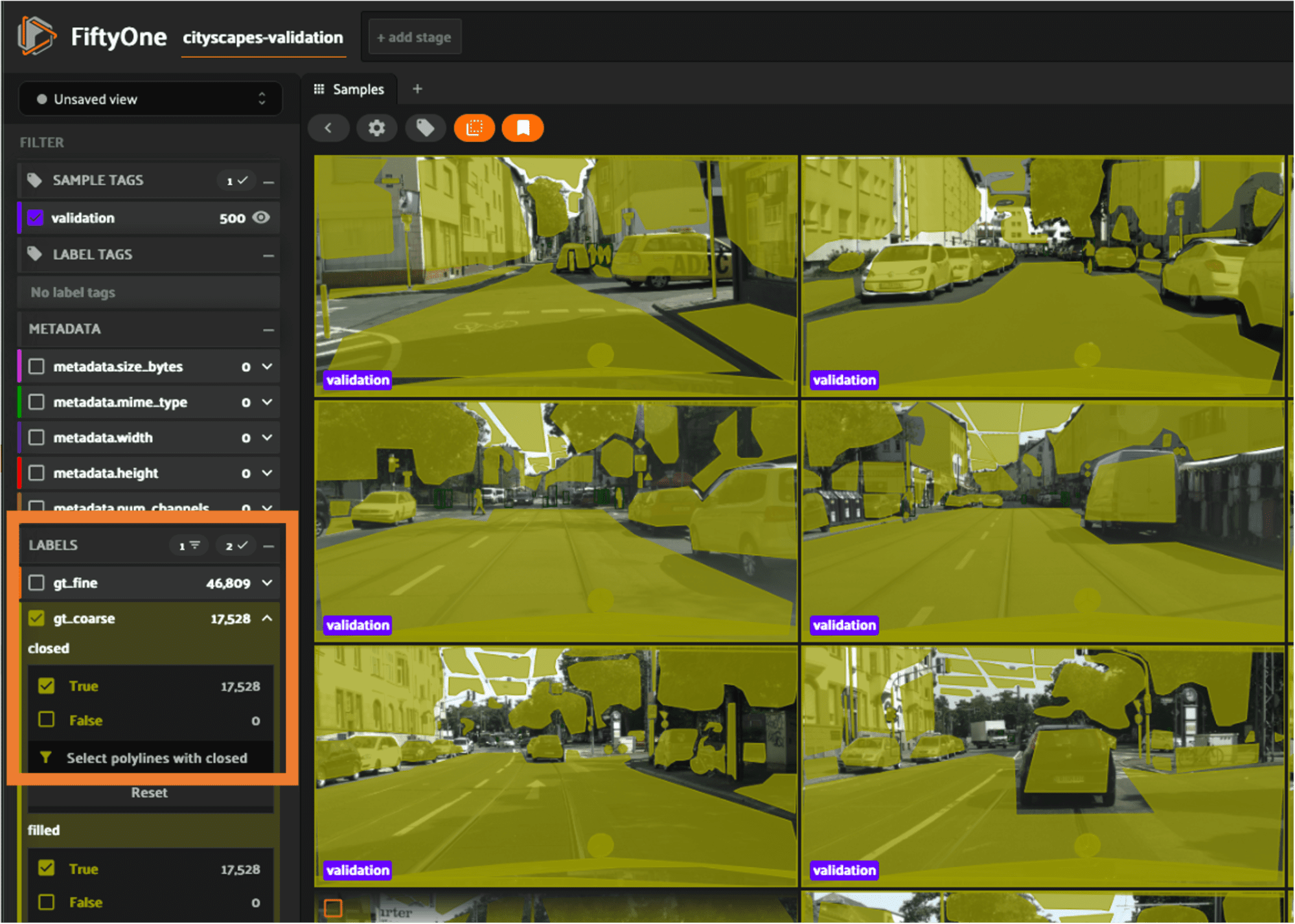Hide sidebar with left arrow icon
This screenshot has width=1295, height=924.
328,128
